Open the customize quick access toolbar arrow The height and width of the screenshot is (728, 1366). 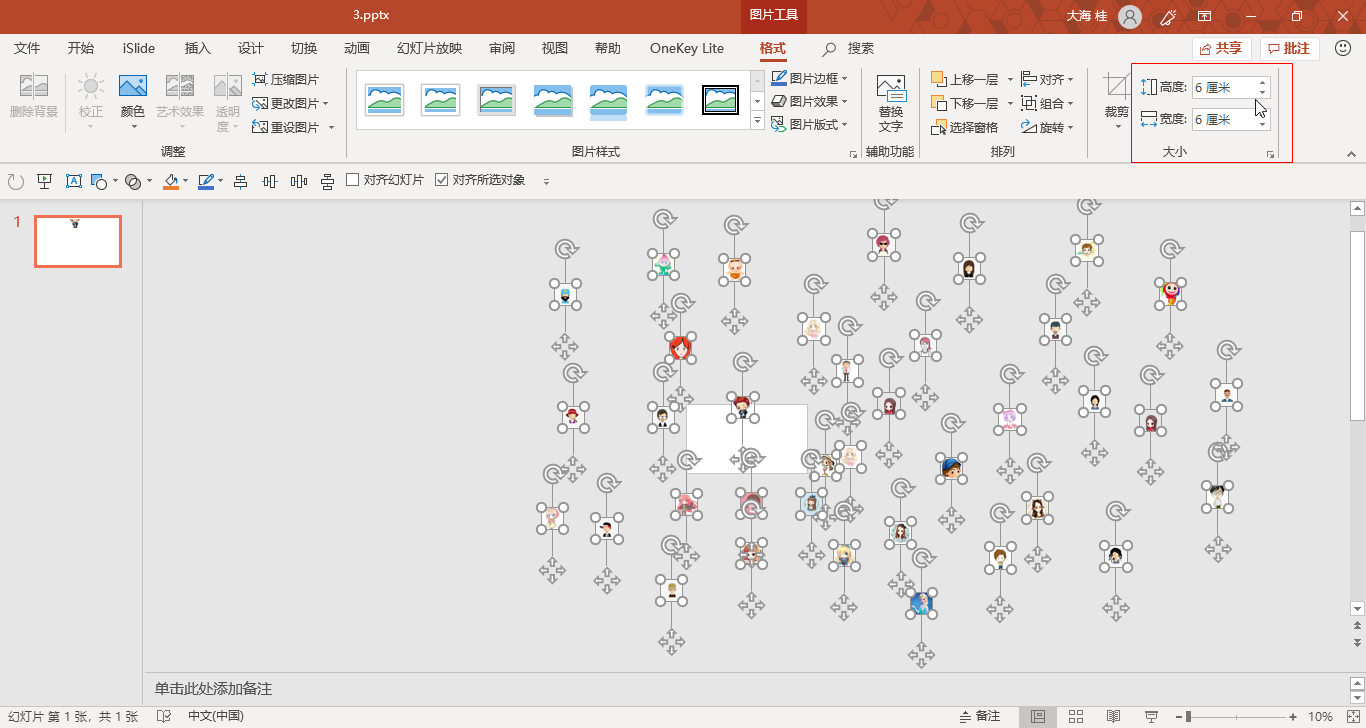tap(546, 182)
